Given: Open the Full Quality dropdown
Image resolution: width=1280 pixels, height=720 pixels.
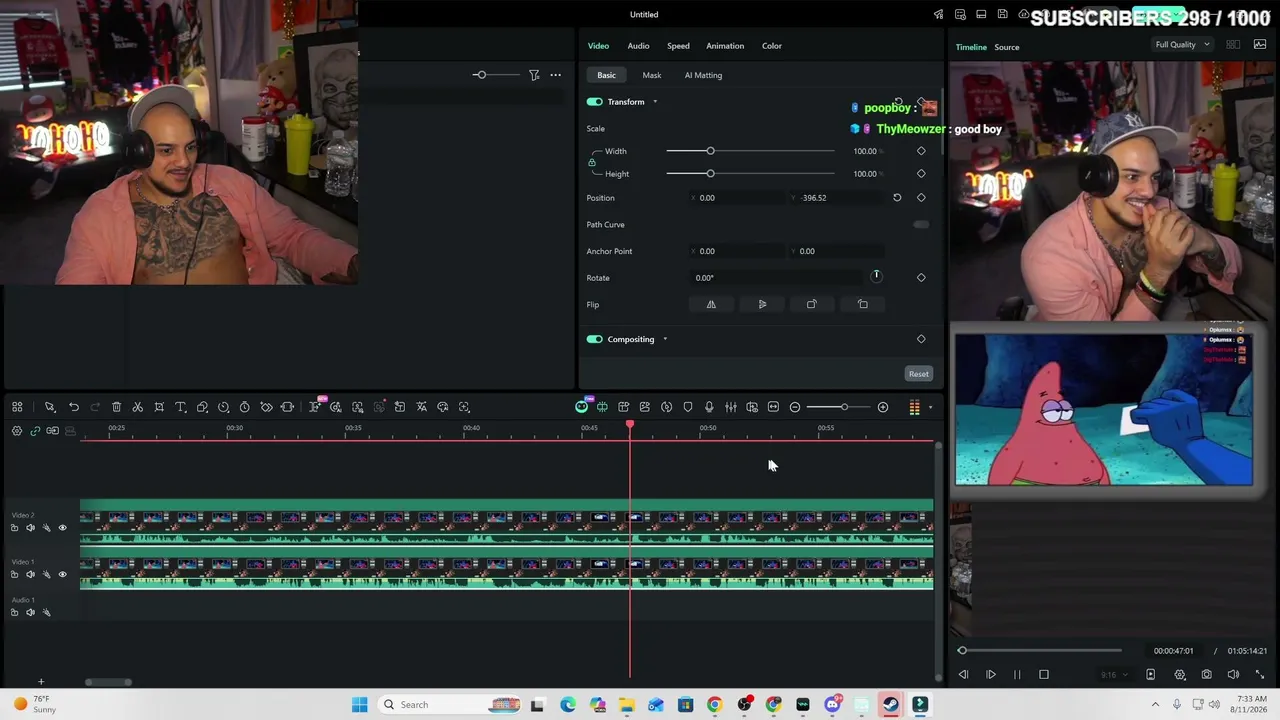Looking at the screenshot, I should tap(1182, 45).
